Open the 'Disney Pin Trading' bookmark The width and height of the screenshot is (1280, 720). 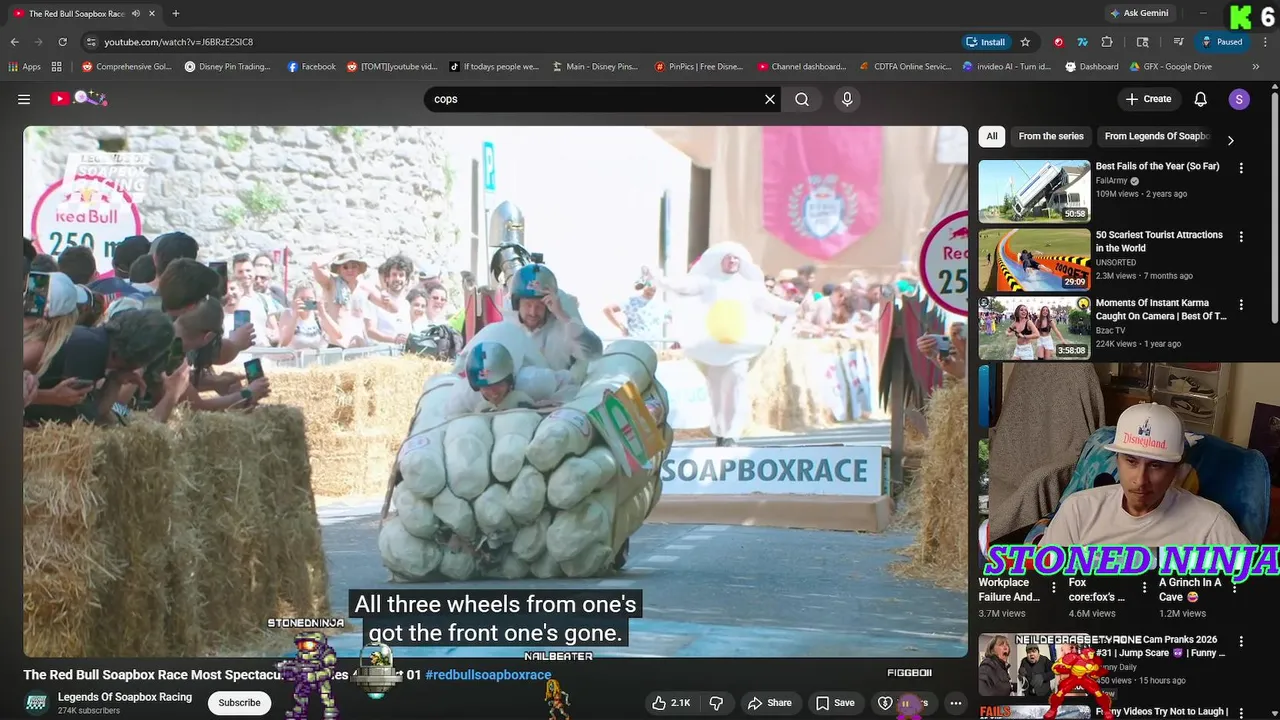pos(228,67)
